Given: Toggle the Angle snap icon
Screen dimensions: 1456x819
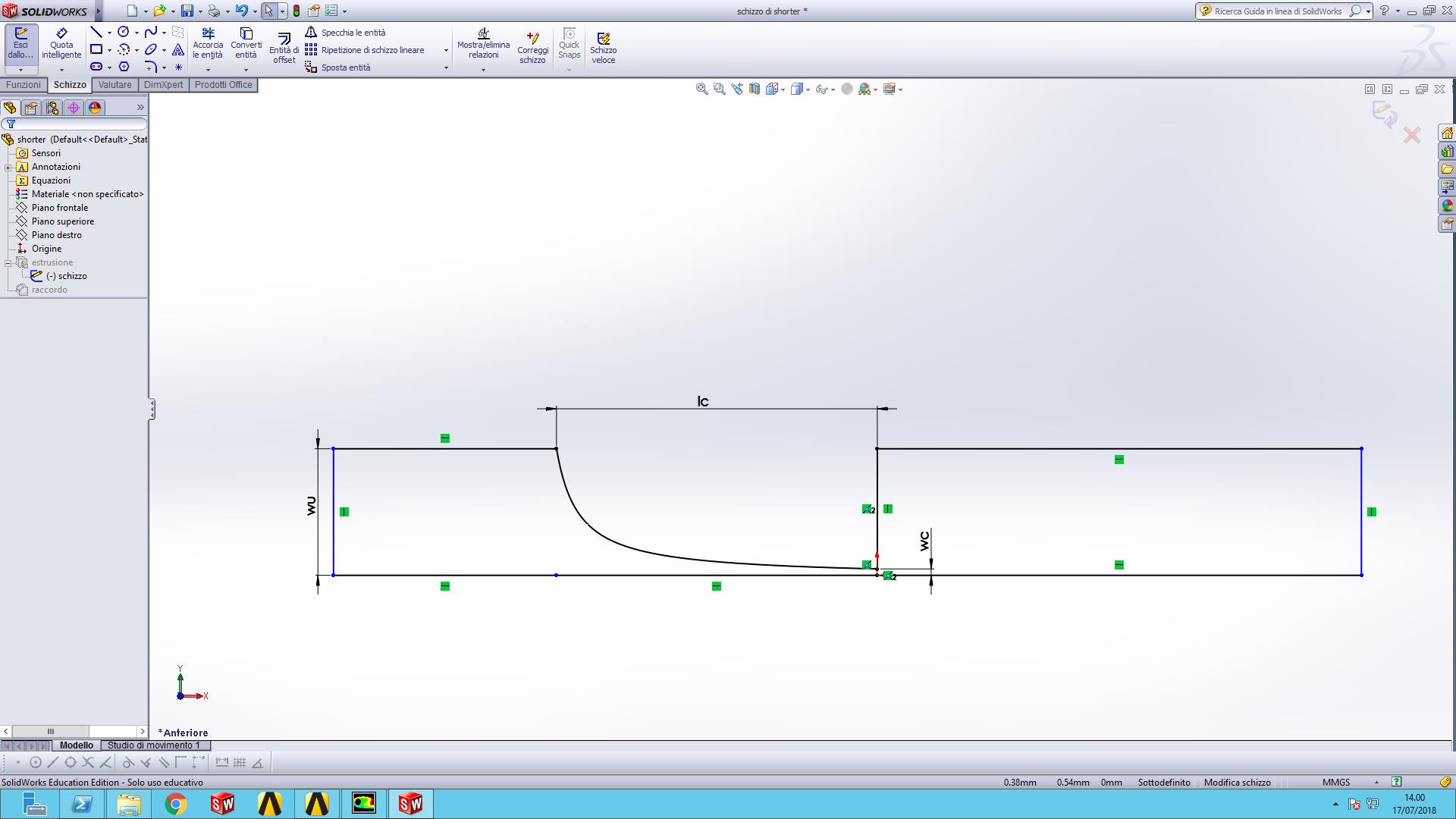Looking at the screenshot, I should click(x=258, y=763).
